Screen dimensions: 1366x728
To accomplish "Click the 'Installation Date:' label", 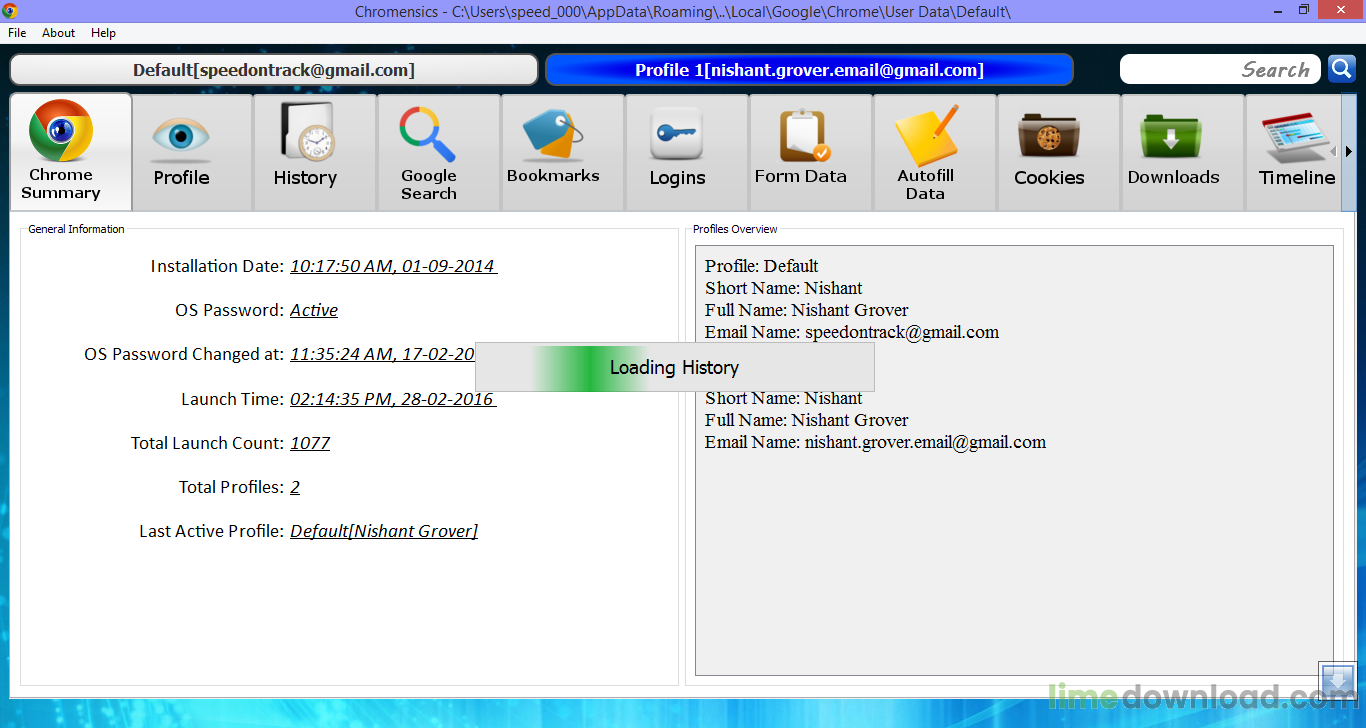I will (x=217, y=266).
